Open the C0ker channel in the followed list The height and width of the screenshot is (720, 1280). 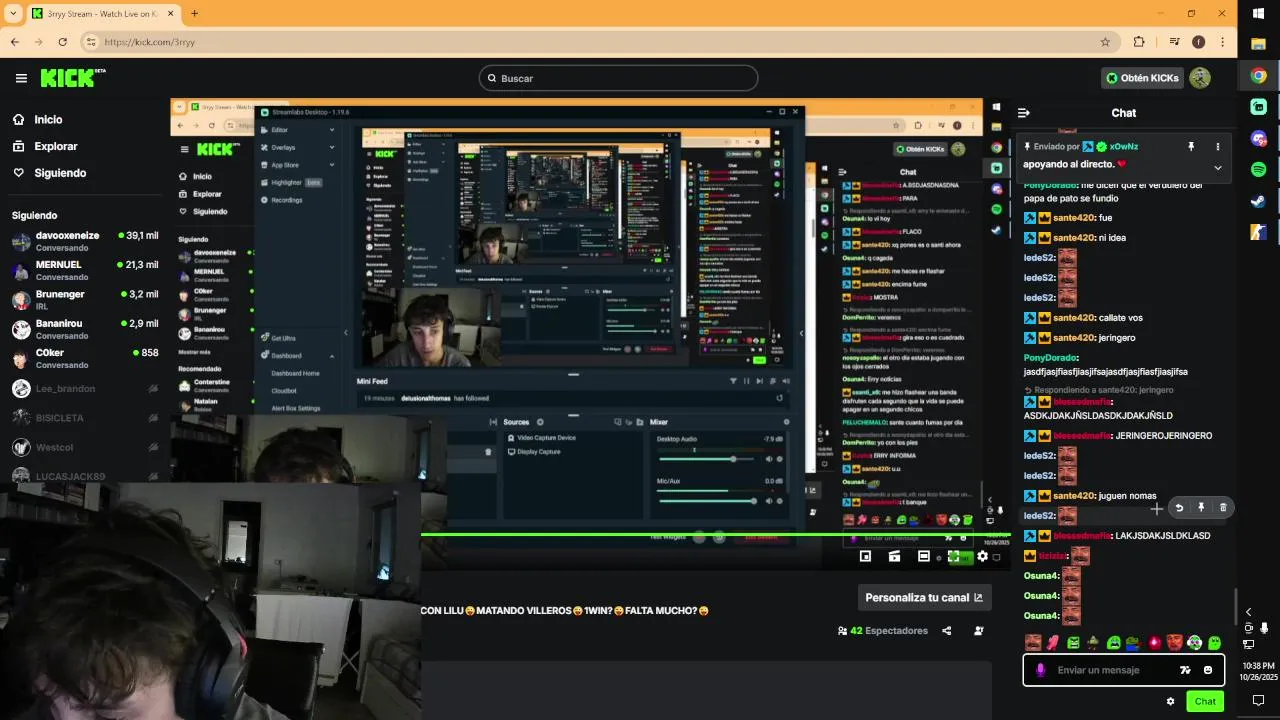click(85, 358)
